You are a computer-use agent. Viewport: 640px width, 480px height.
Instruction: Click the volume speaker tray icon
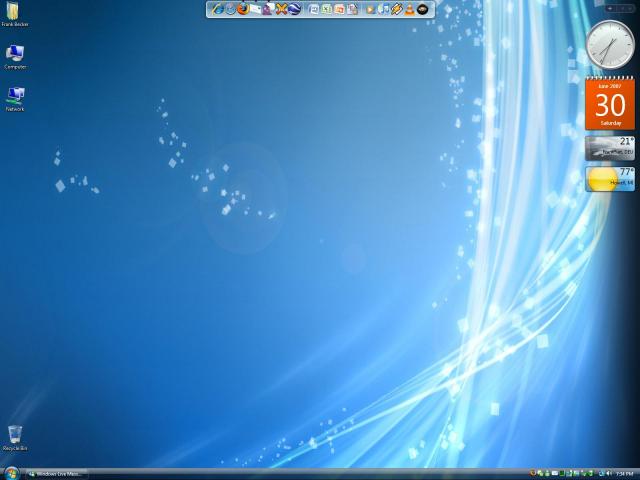click(x=609, y=473)
